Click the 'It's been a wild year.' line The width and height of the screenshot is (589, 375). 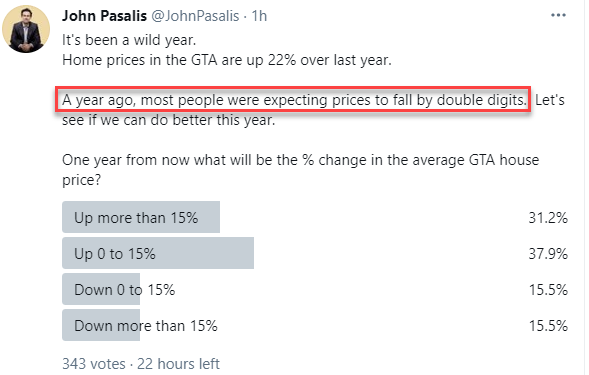[129, 40]
